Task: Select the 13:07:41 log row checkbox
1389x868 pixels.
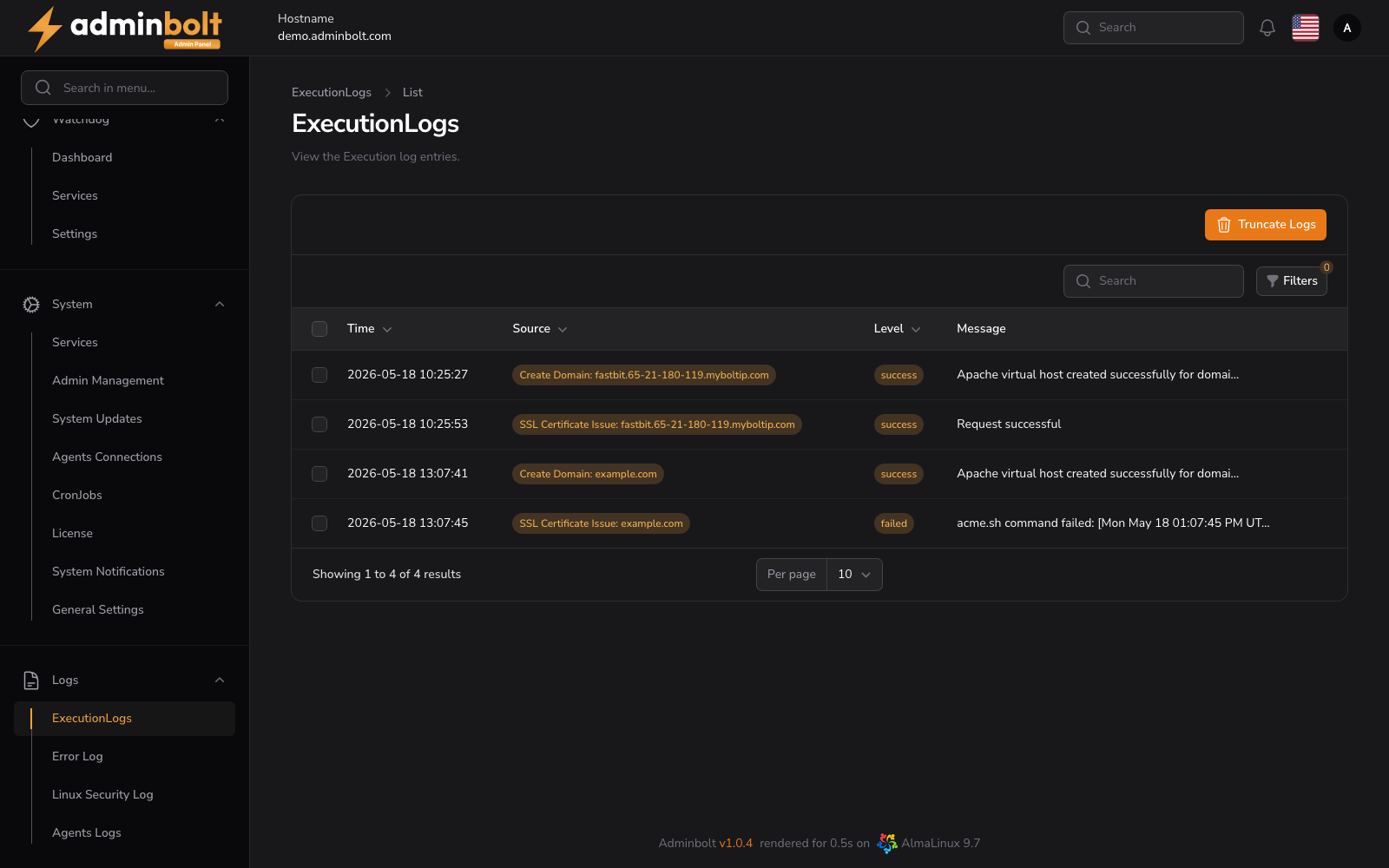Action: coord(319,474)
